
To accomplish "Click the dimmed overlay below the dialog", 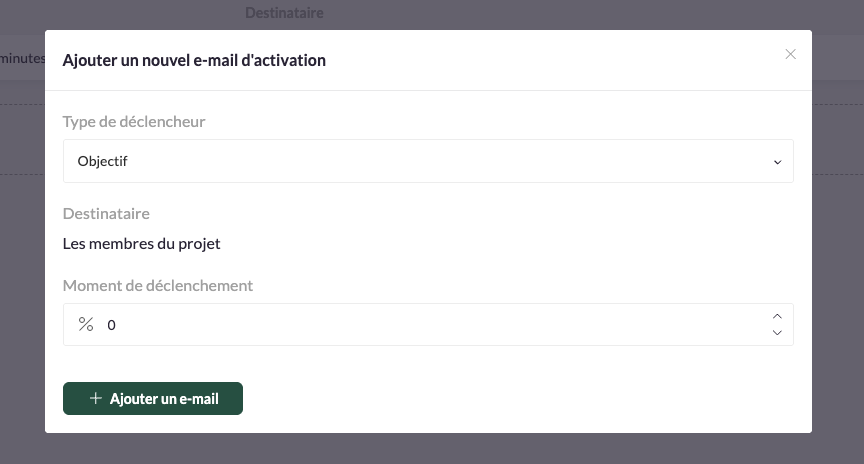I will click(430, 450).
